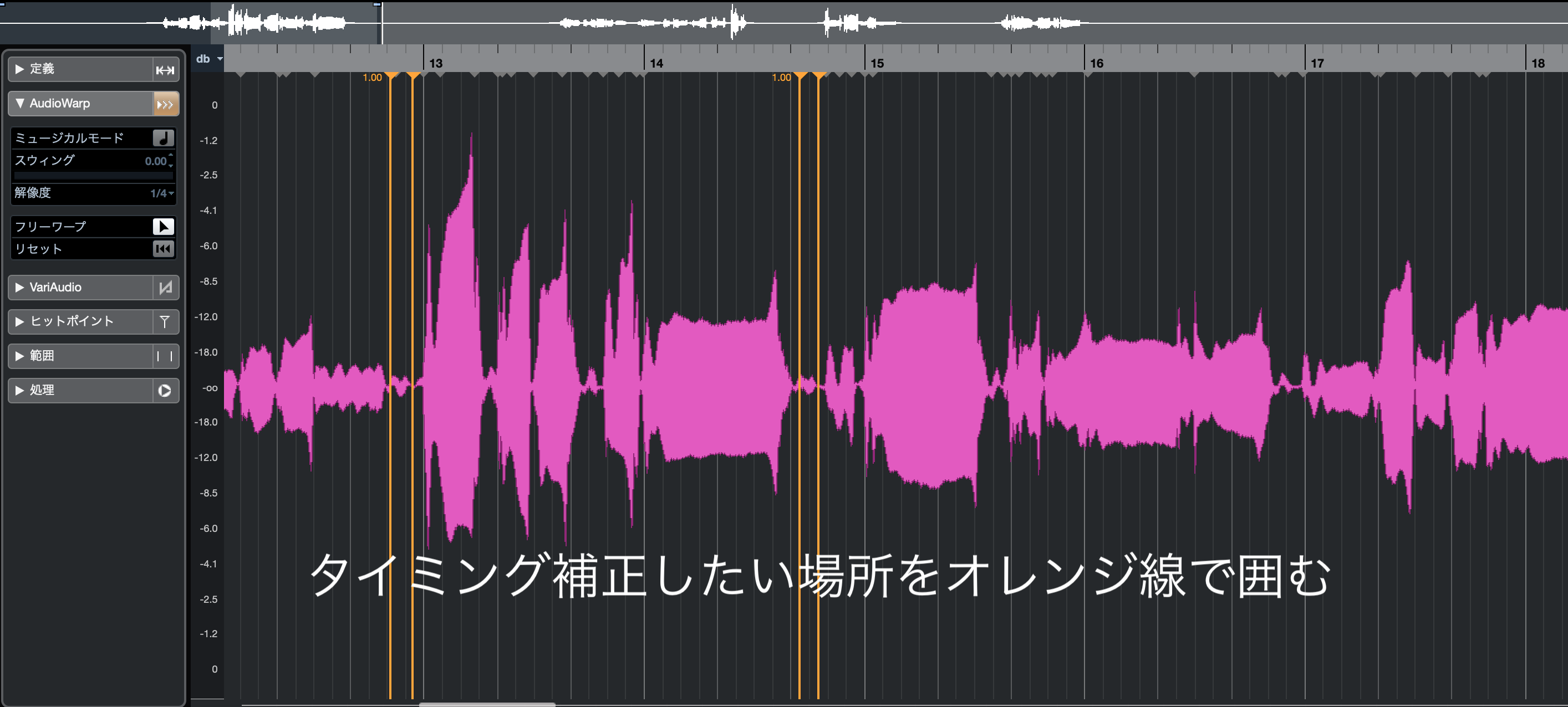Click the fit-width icon in 定義 header
Image resolution: width=1568 pixels, height=707 pixels.
[165, 70]
